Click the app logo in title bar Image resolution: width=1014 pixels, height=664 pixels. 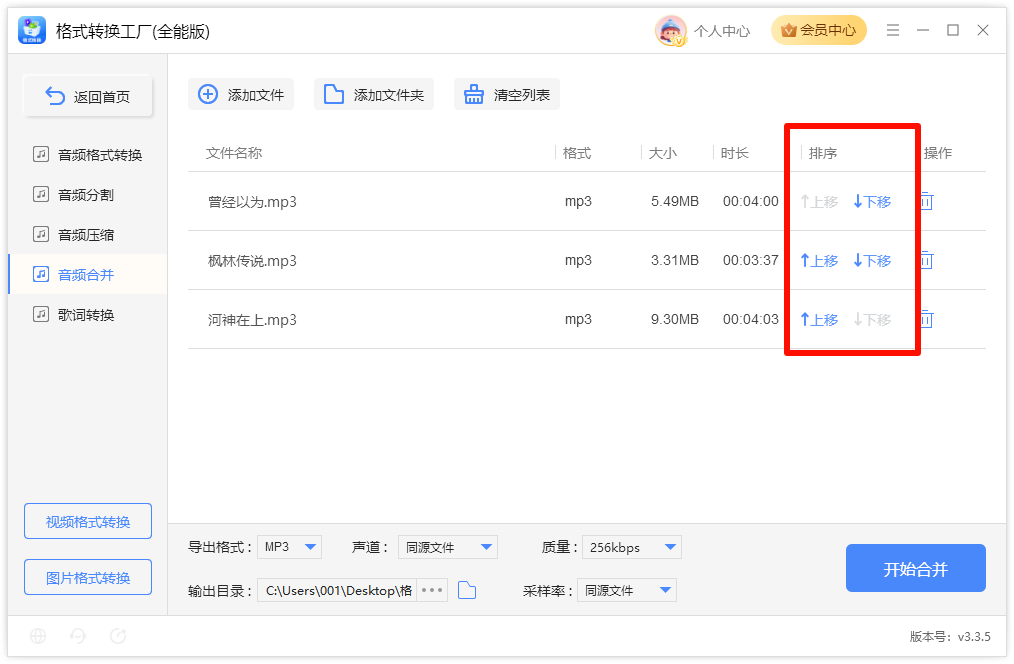point(32,30)
